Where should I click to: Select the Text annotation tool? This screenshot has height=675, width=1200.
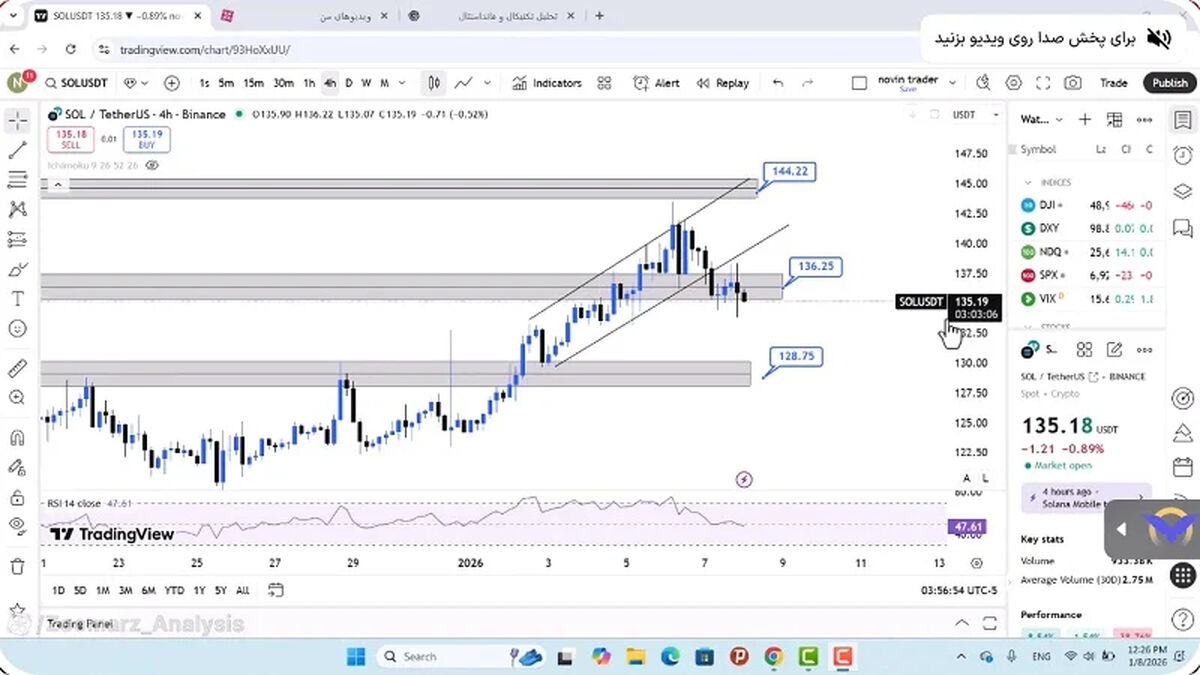(x=17, y=298)
